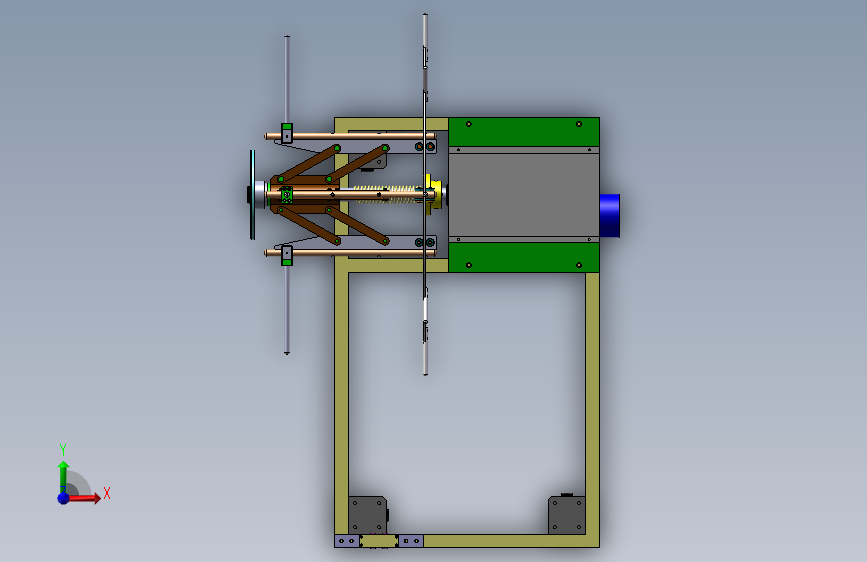Select the blue motor cylinder on the right
The height and width of the screenshot is (562, 867).
coord(609,216)
